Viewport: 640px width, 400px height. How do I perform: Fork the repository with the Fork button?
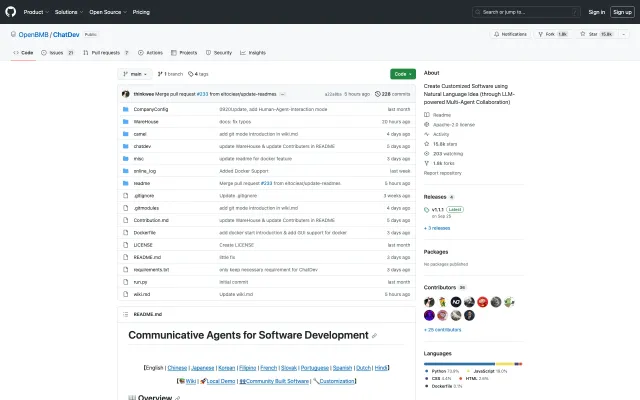[553, 34]
